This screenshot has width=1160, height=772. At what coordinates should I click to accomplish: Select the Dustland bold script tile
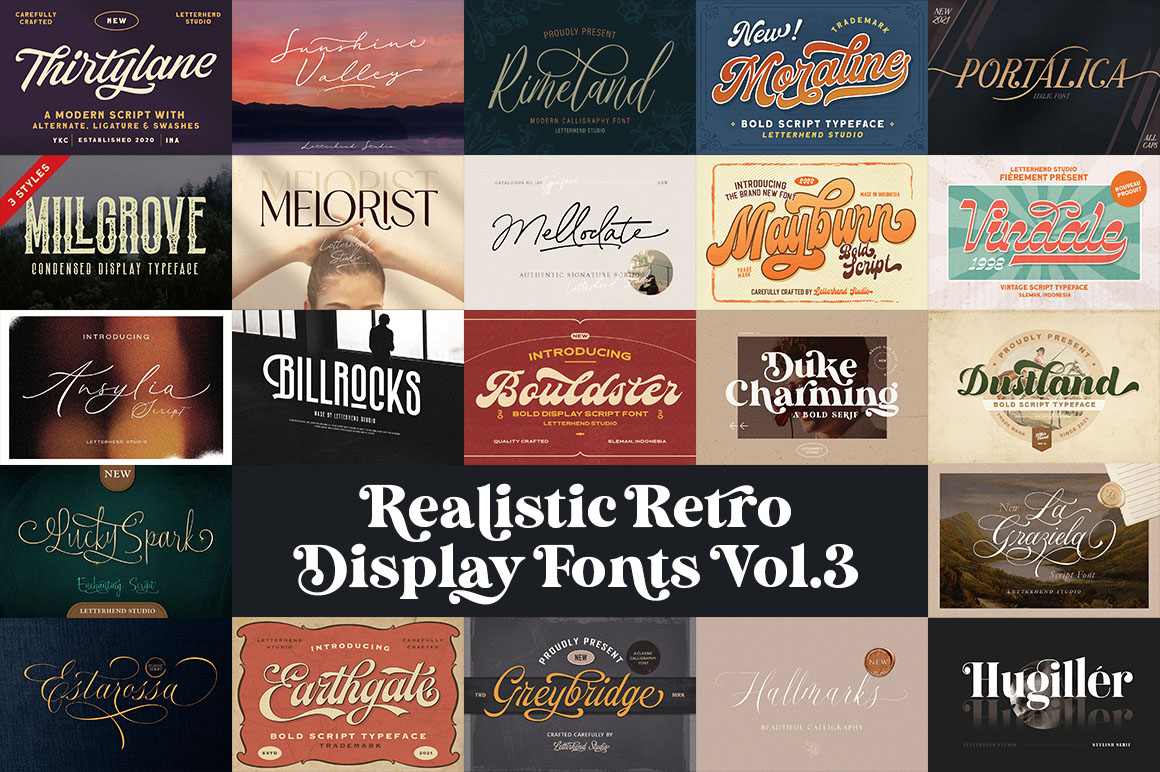(1044, 385)
